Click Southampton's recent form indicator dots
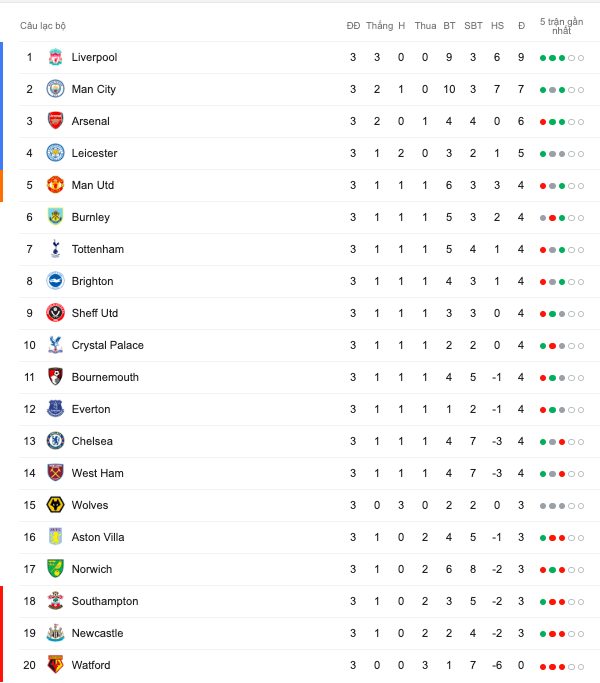The height and width of the screenshot is (683, 600). pos(561,602)
